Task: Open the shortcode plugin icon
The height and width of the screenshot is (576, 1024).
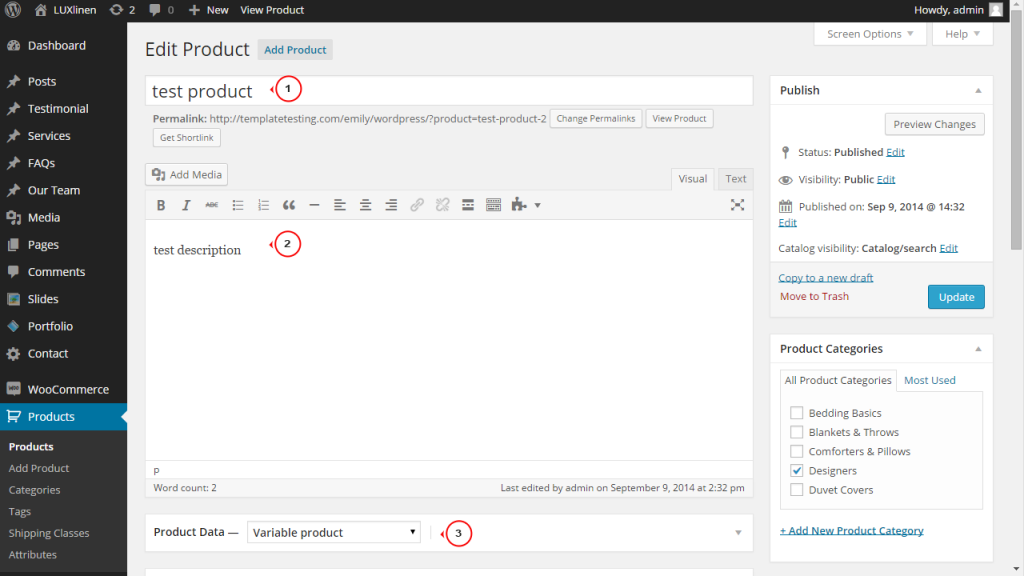Action: coord(519,205)
